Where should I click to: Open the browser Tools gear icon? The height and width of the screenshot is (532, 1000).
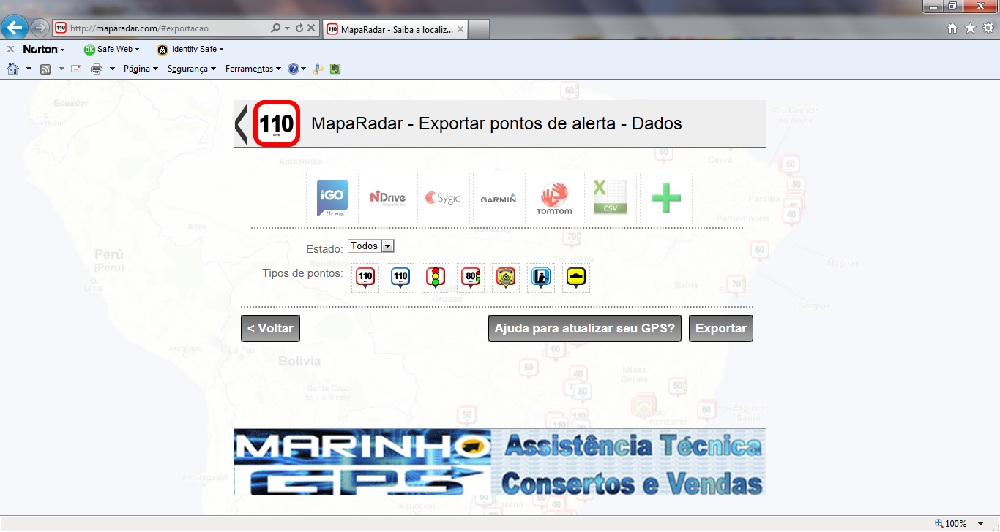[987, 28]
